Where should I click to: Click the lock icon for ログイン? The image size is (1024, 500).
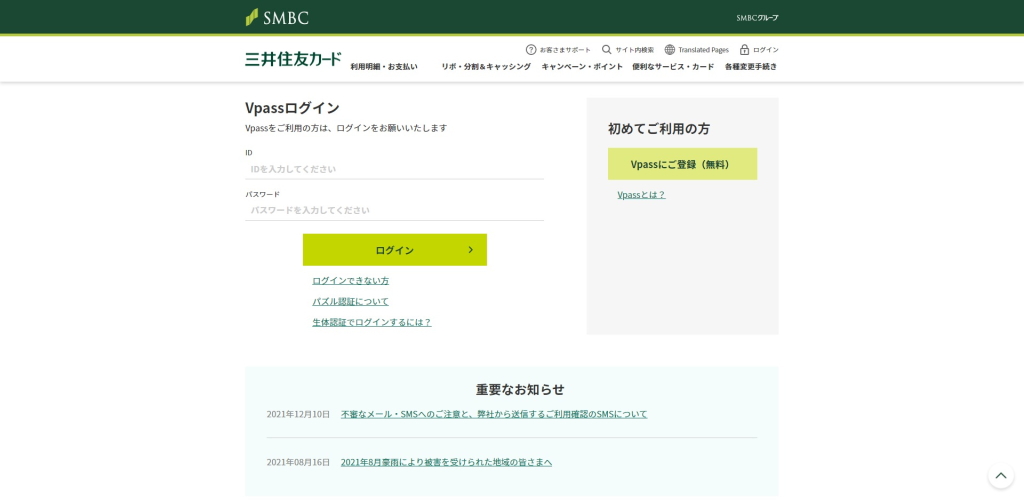[744, 49]
